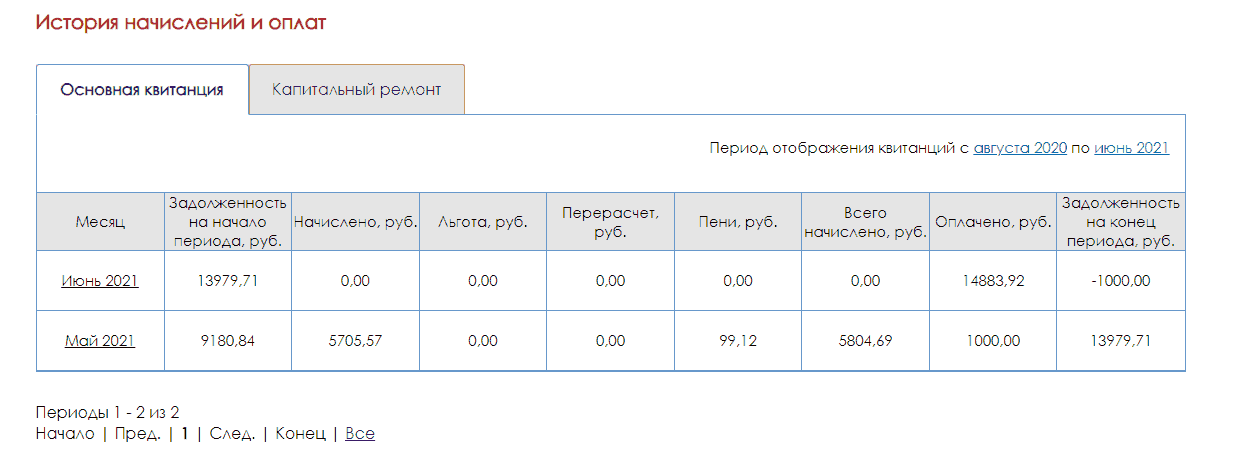Click the 14883,92 paid amount cell
This screenshot has width=1241, height=473.
pyautogui.click(x=993, y=281)
